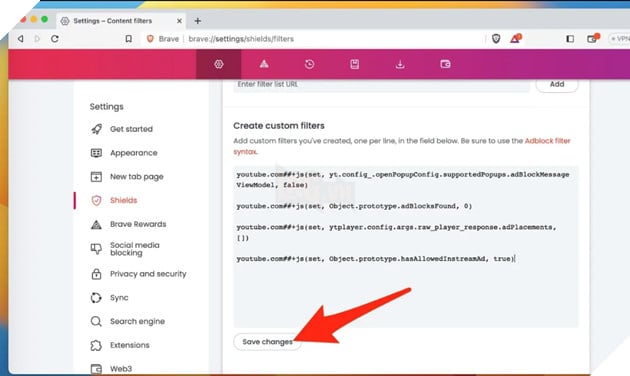Open Web3 settings section
Image resolution: width=630 pixels, height=376 pixels.
point(121,368)
